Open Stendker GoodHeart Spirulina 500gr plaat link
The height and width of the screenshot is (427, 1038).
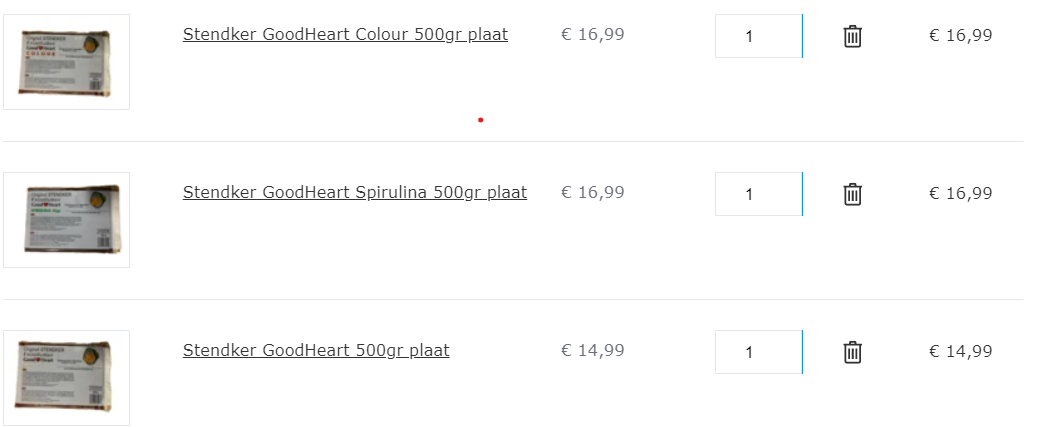pyautogui.click(x=354, y=192)
